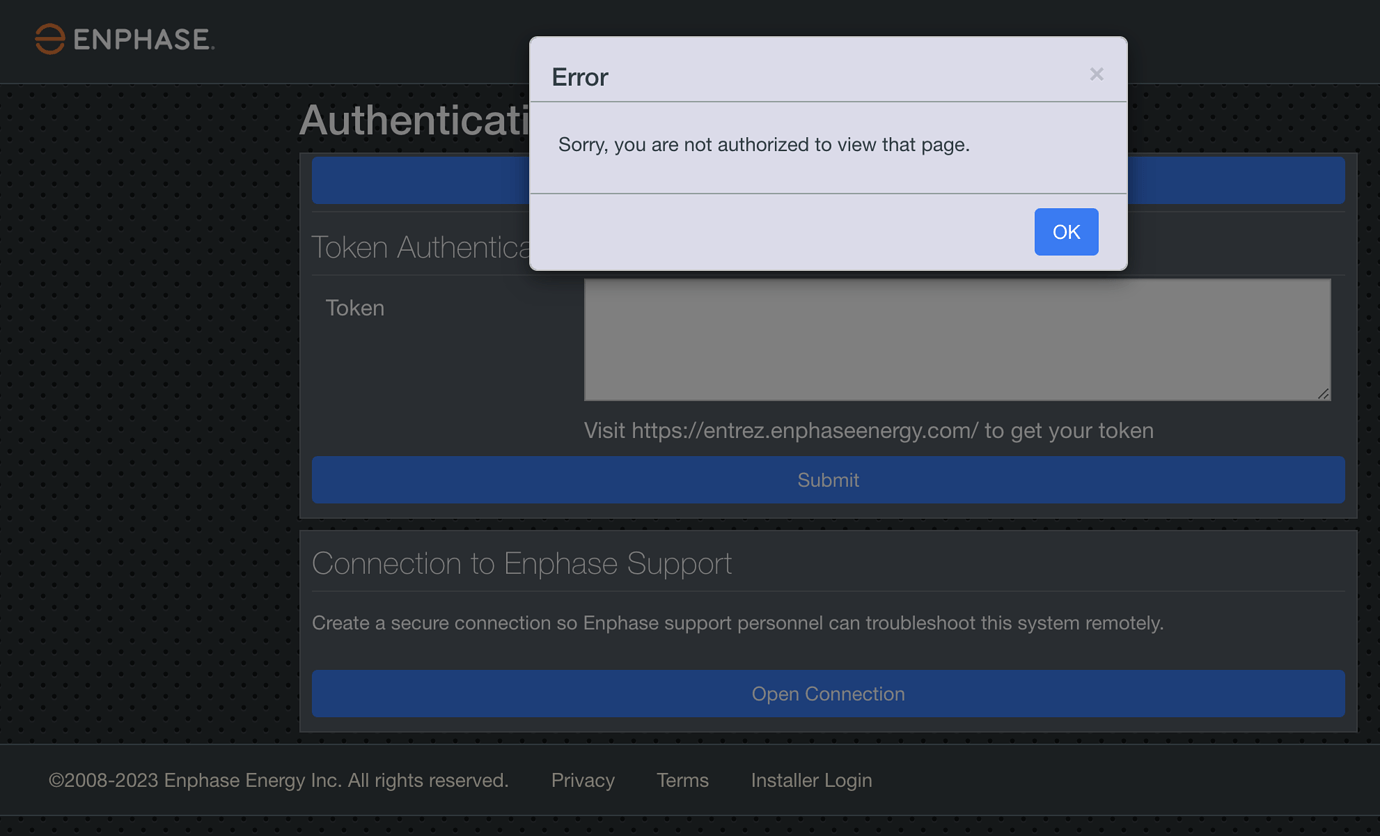Click the support troubleshooting description text
Image resolution: width=1380 pixels, height=836 pixels.
[738, 622]
